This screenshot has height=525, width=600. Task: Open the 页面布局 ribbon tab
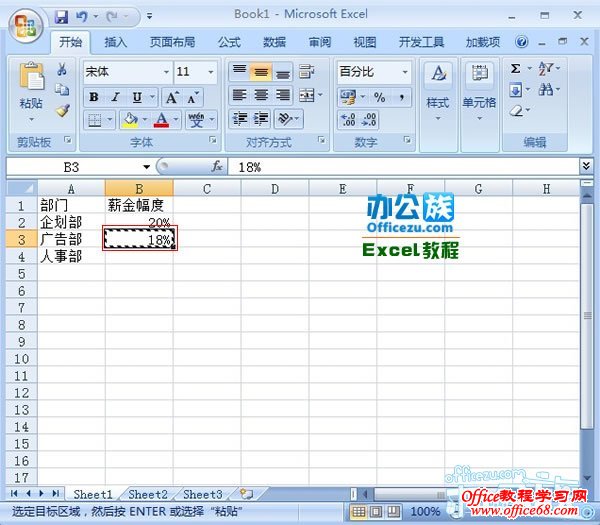pos(172,42)
